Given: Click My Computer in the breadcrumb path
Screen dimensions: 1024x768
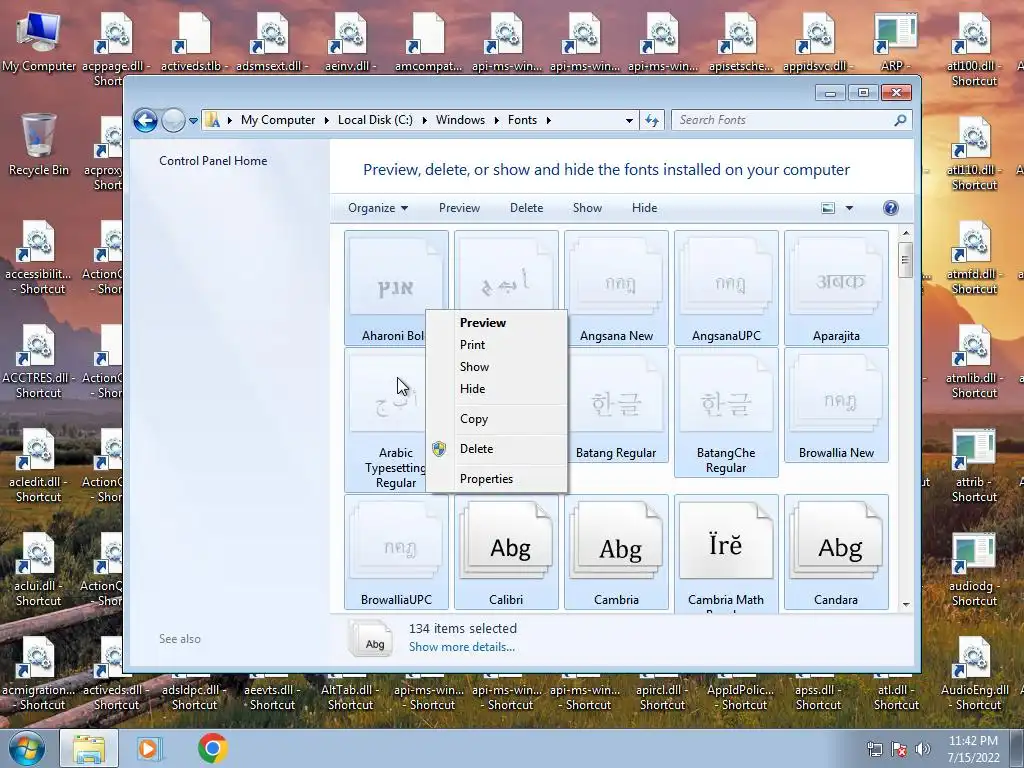Looking at the screenshot, I should (278, 120).
